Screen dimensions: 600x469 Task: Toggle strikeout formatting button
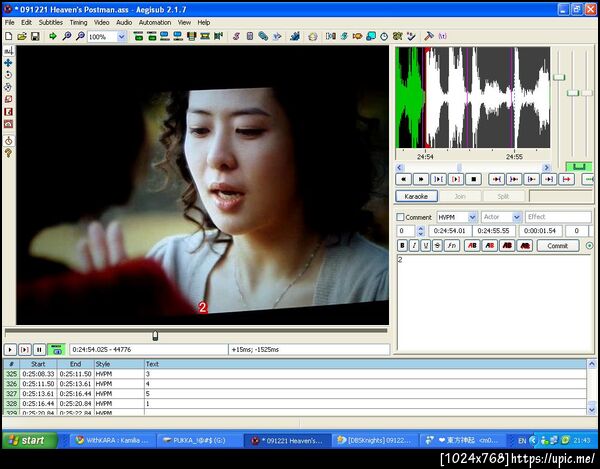click(x=437, y=246)
